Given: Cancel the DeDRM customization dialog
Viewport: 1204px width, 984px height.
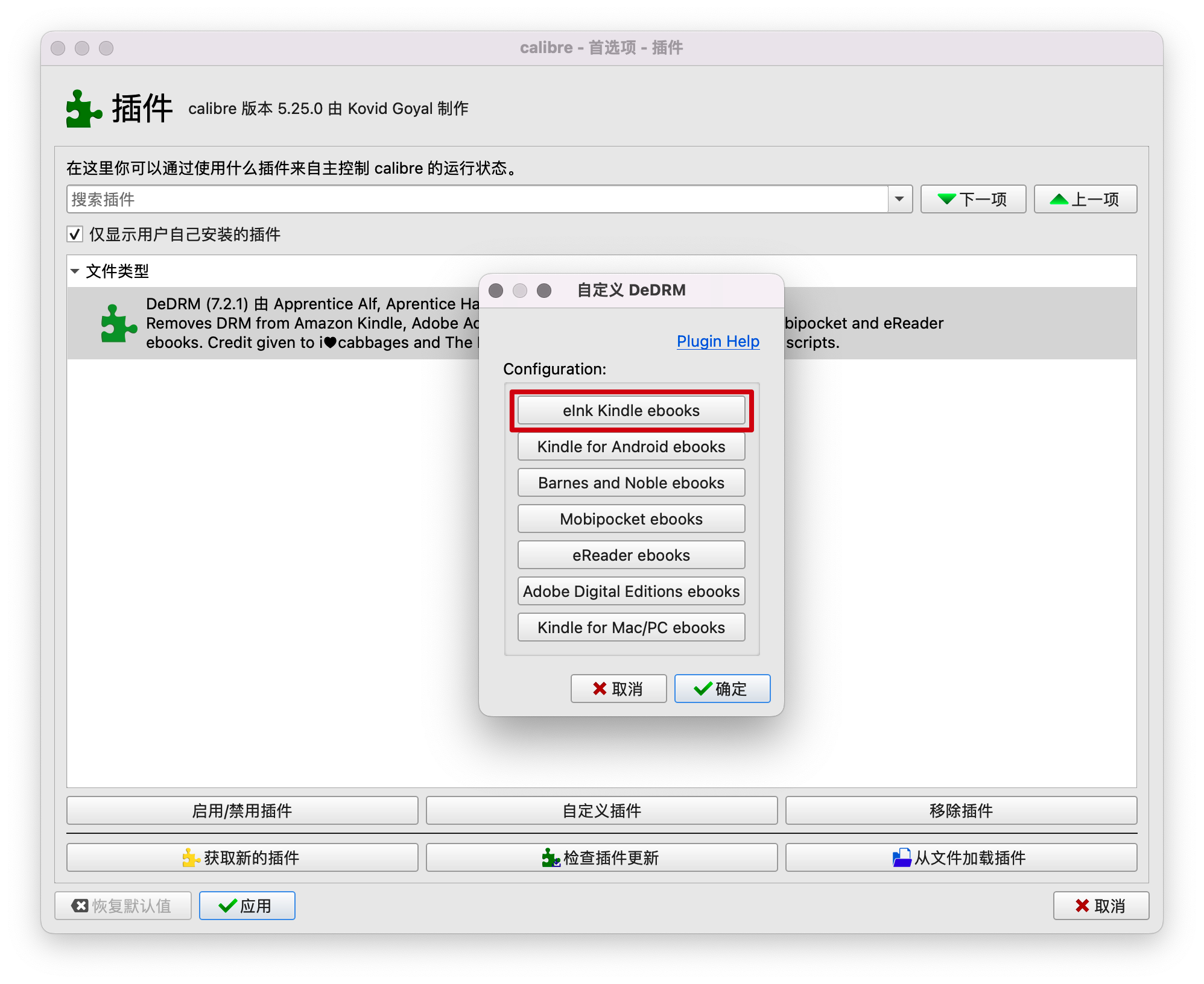Looking at the screenshot, I should coord(618,689).
